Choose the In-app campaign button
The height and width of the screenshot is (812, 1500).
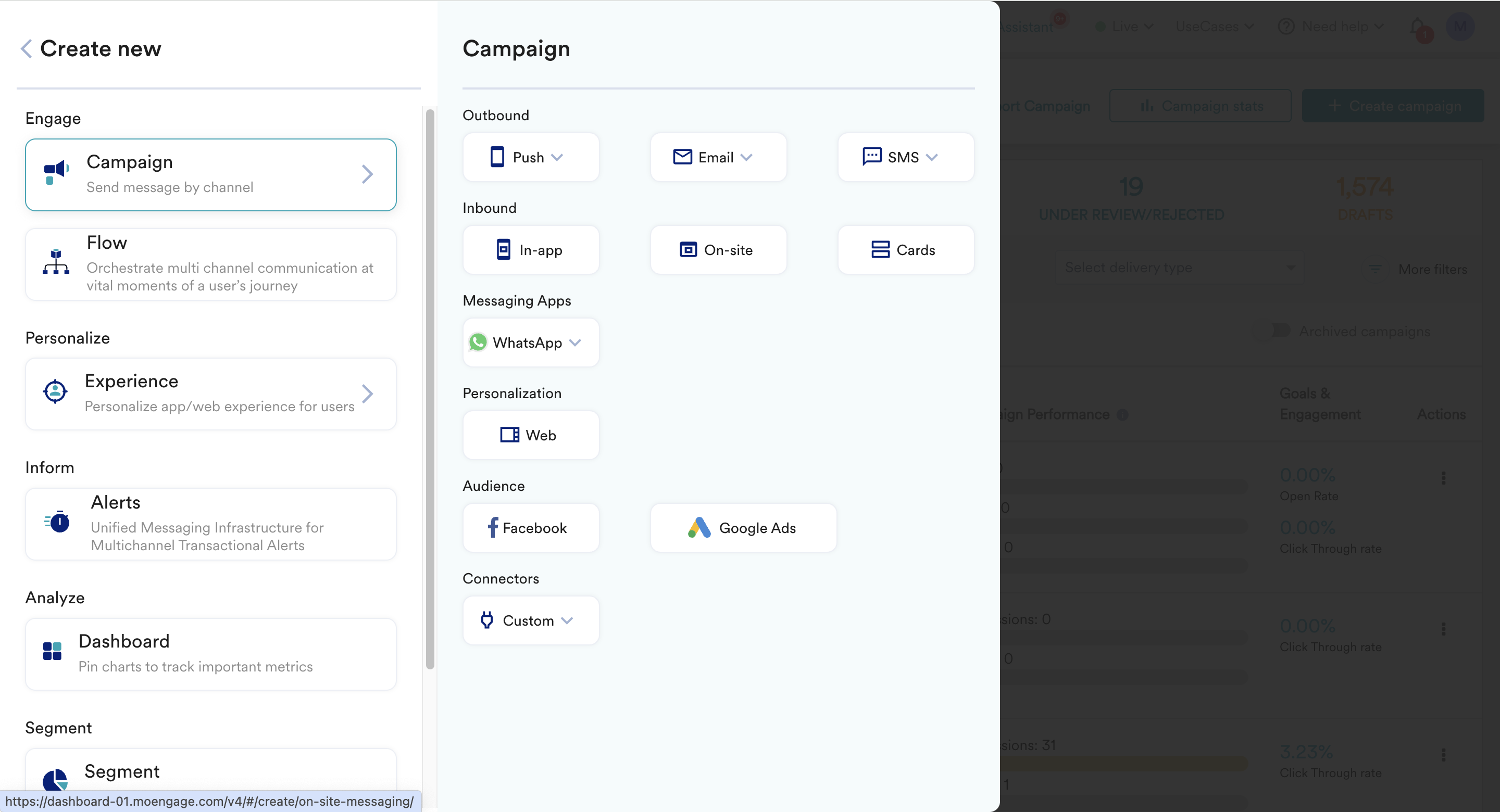[531, 250]
